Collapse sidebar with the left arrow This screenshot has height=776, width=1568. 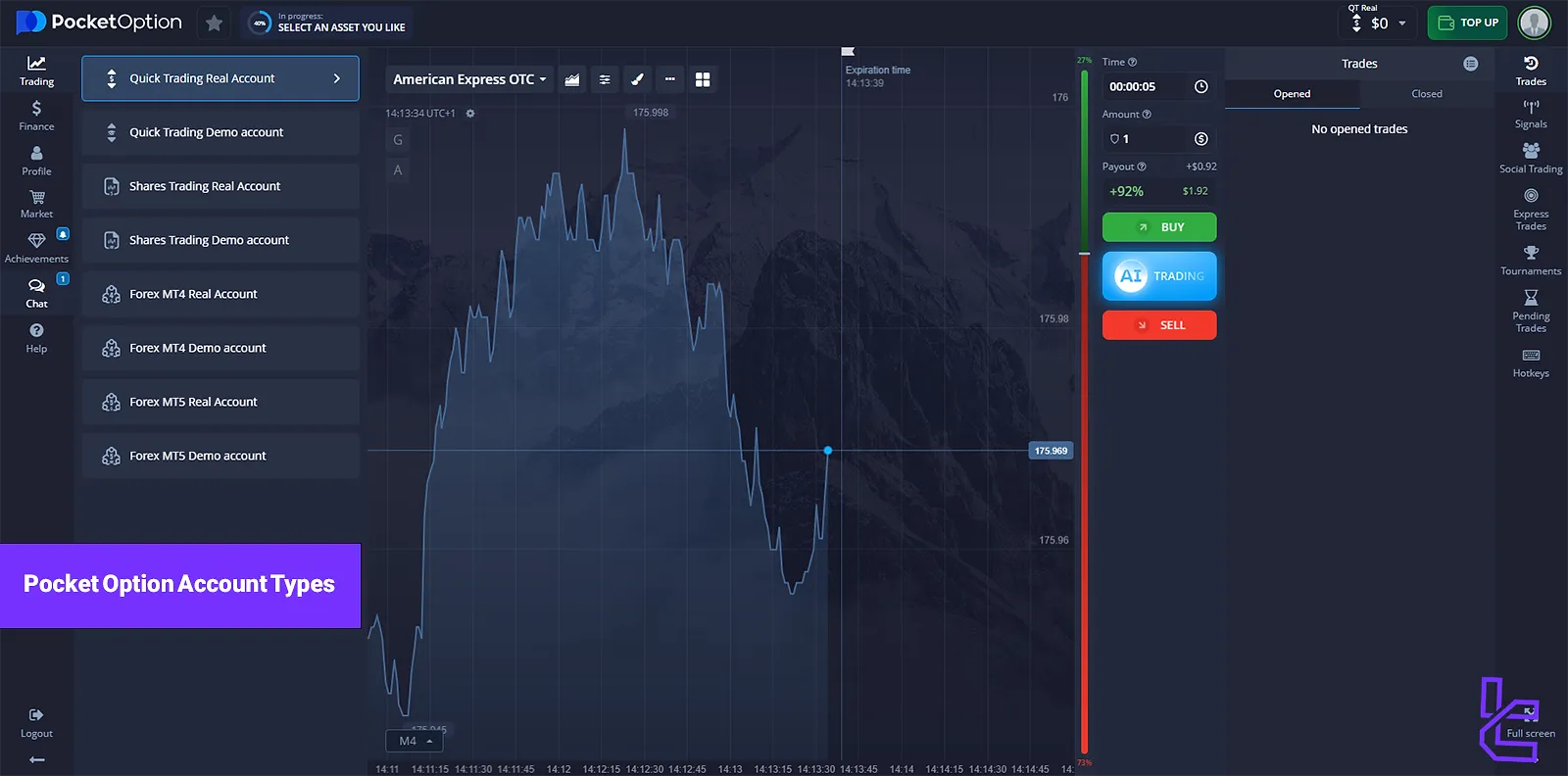[x=36, y=759]
